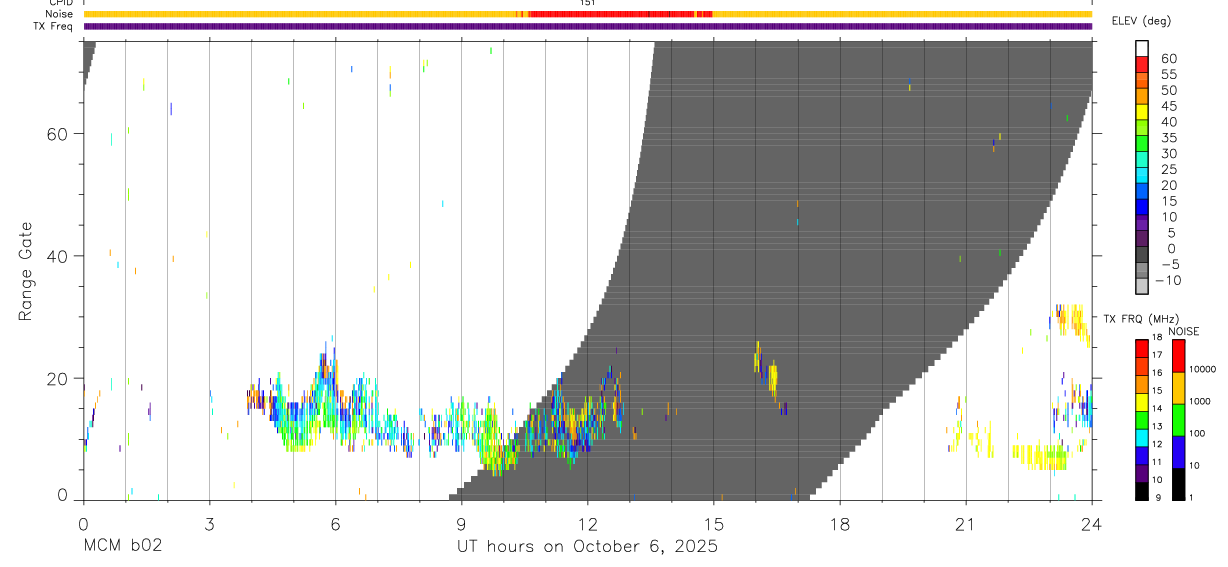Click the 60 value on ELEV scale
1228x567 pixels.
(1168, 58)
